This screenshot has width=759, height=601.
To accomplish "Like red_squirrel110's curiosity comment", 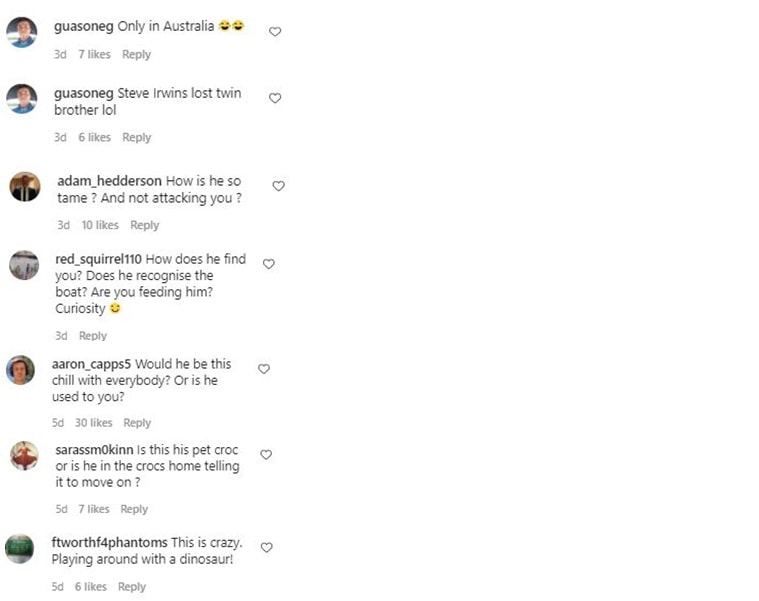I will click(x=268, y=264).
